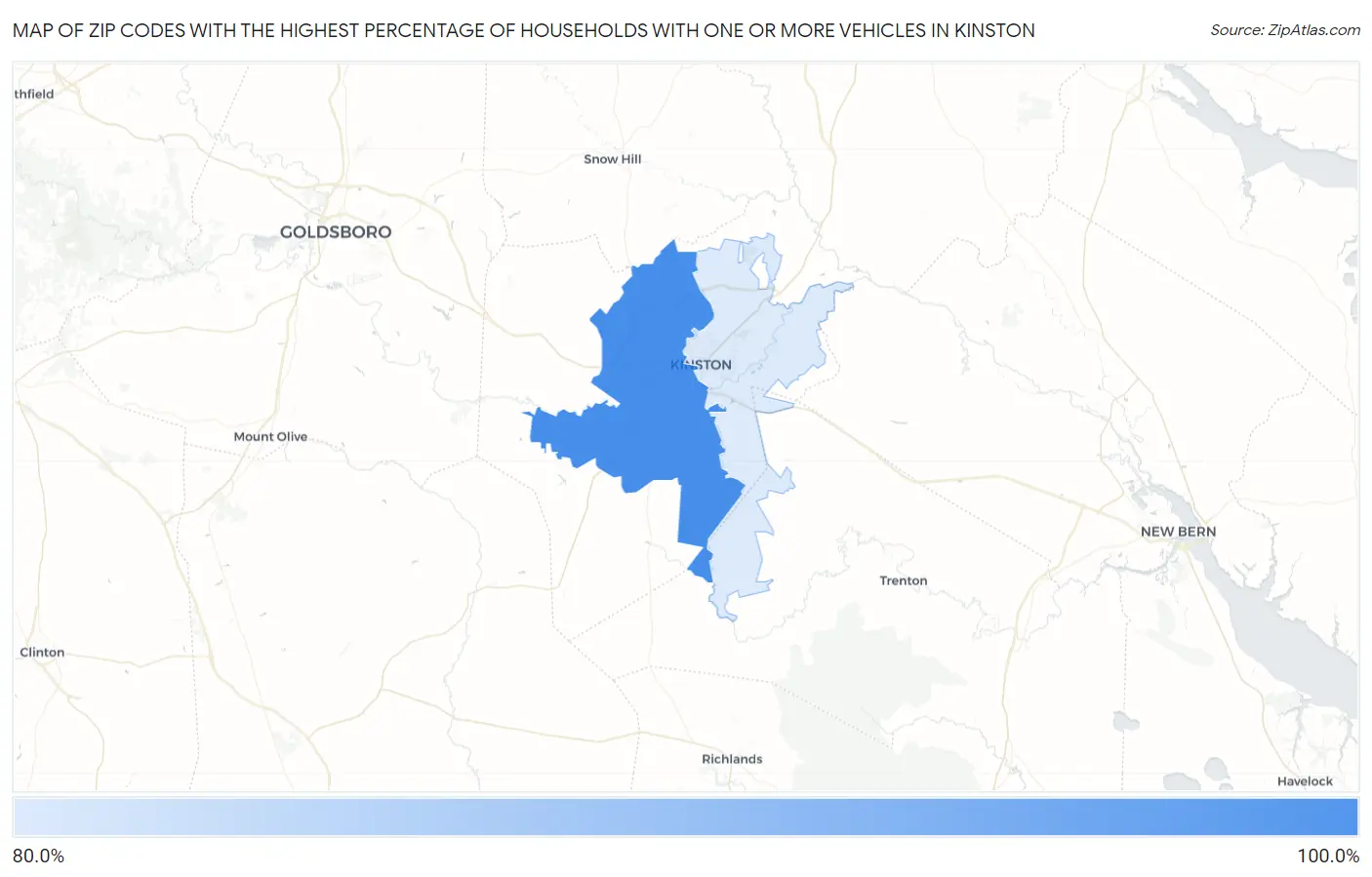Click the New Bern city label
1372x877 pixels.
pos(1178,532)
